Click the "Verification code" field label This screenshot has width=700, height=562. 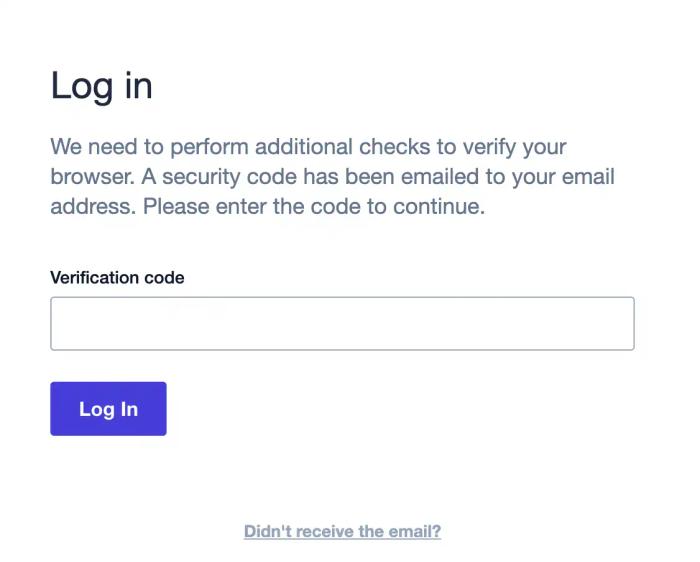[x=117, y=277]
